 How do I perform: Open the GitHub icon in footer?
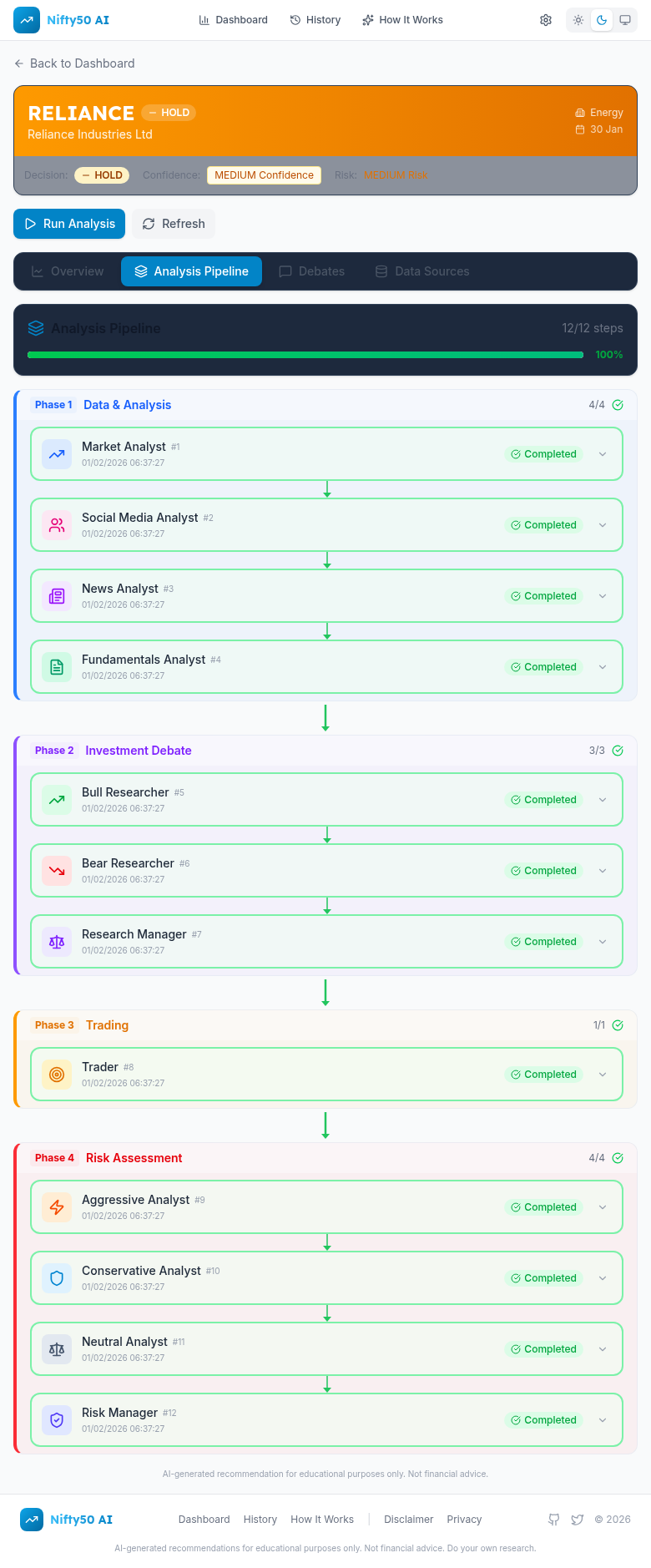553,1520
